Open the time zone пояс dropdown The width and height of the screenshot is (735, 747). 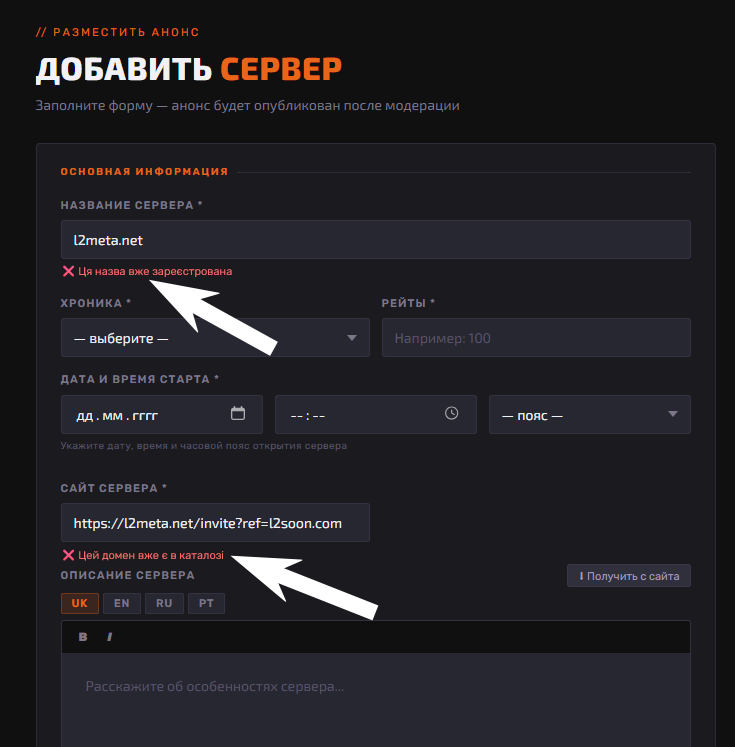[x=590, y=414]
